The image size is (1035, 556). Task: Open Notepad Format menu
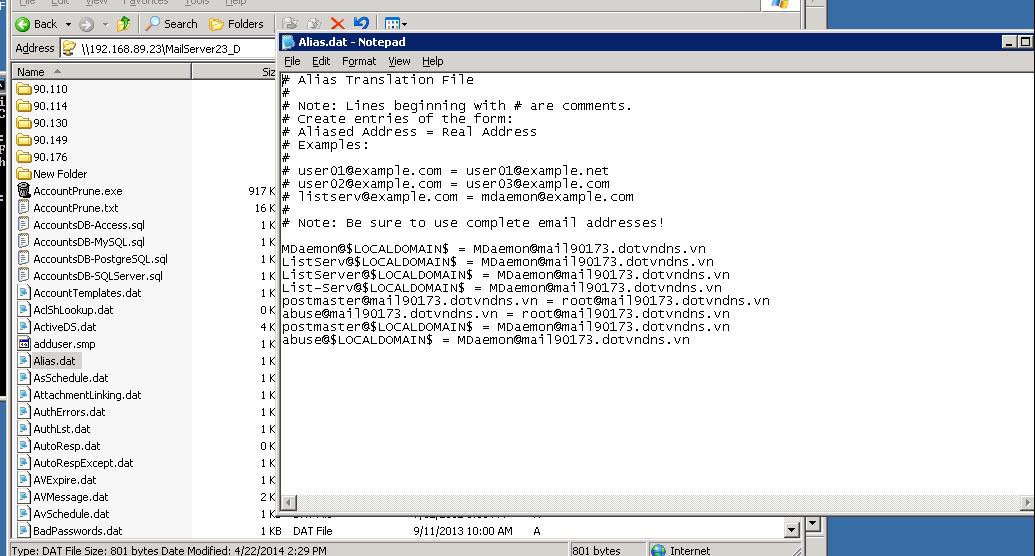tap(358, 61)
